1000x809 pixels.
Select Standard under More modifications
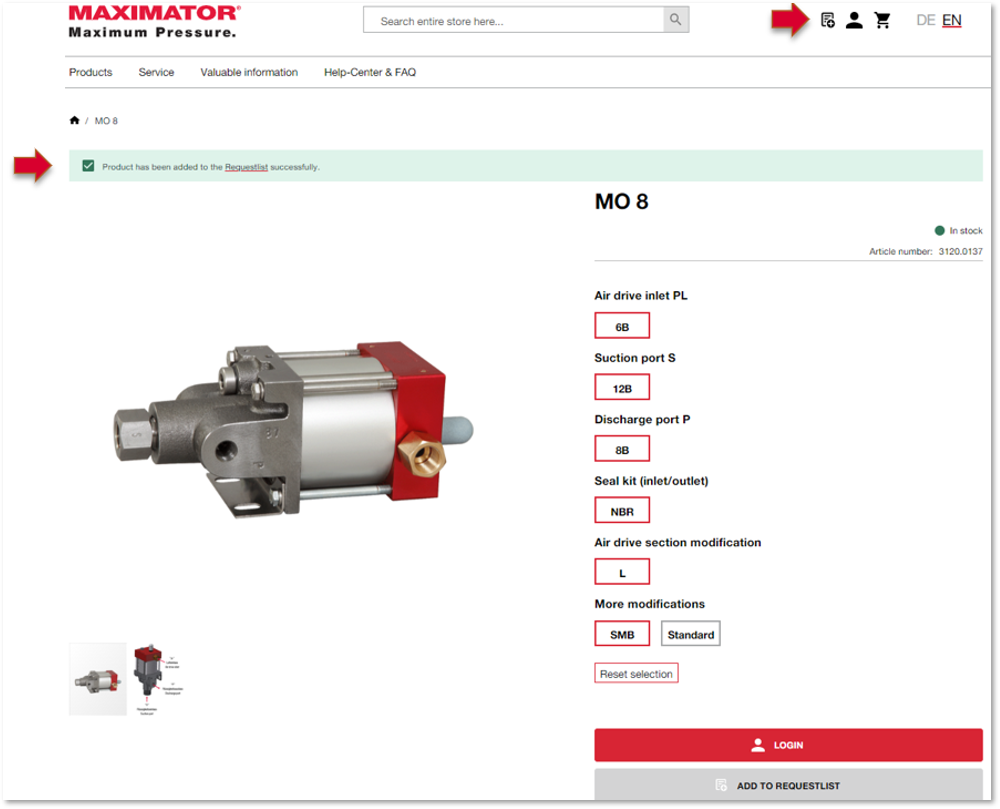(x=691, y=634)
